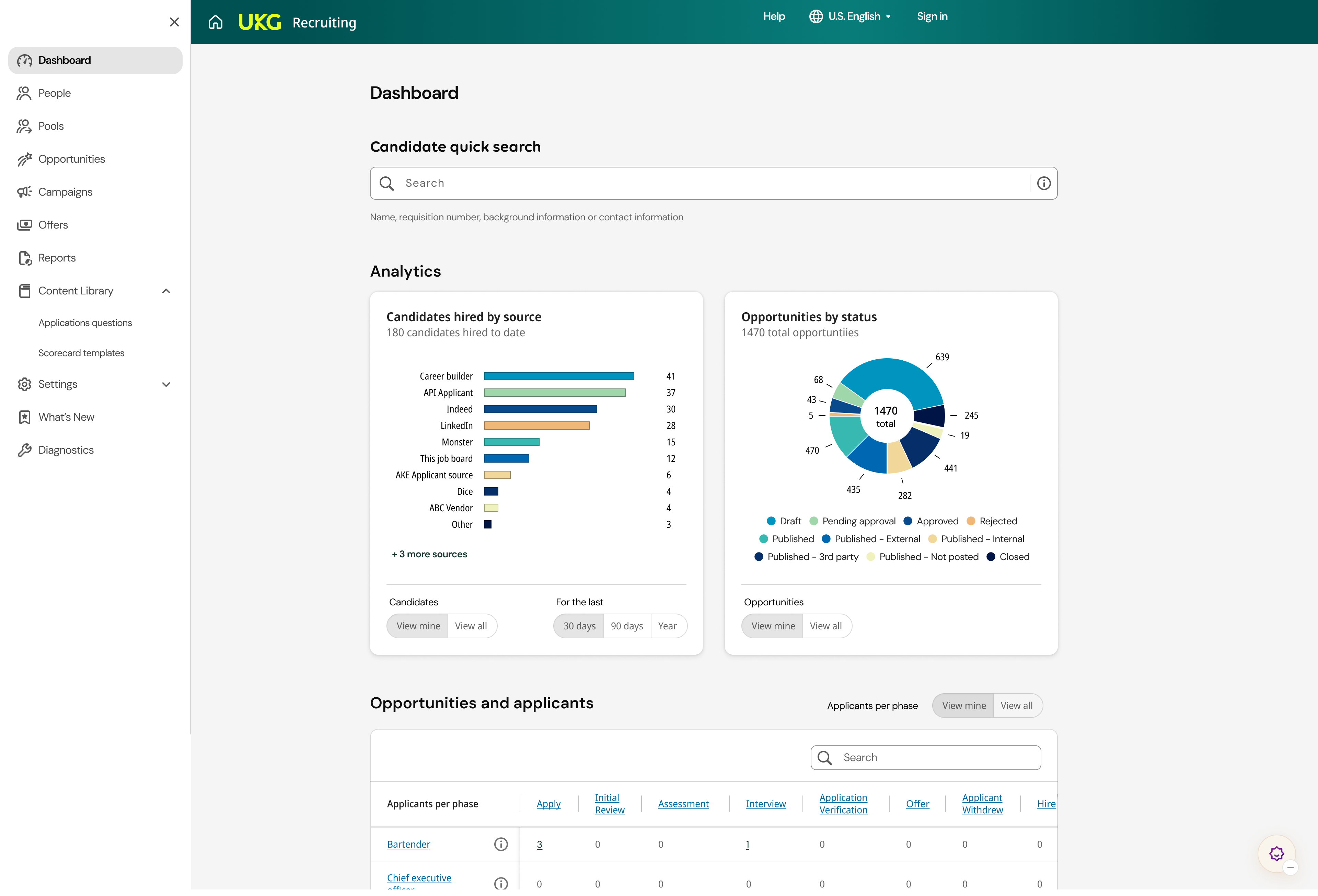Collapse the Content Library section
The width and height of the screenshot is (1318, 896).
point(165,290)
